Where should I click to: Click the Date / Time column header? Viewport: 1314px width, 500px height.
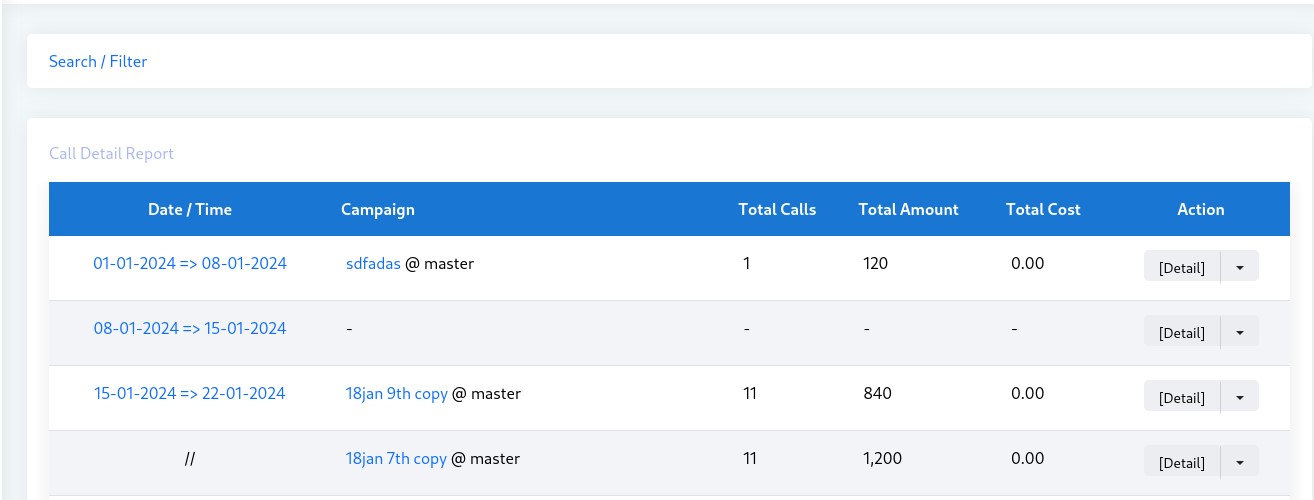tap(190, 209)
